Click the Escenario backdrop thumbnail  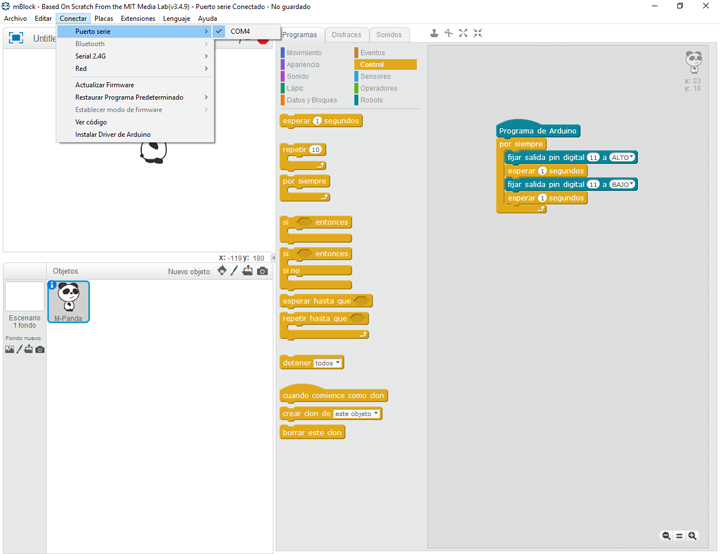[24, 297]
